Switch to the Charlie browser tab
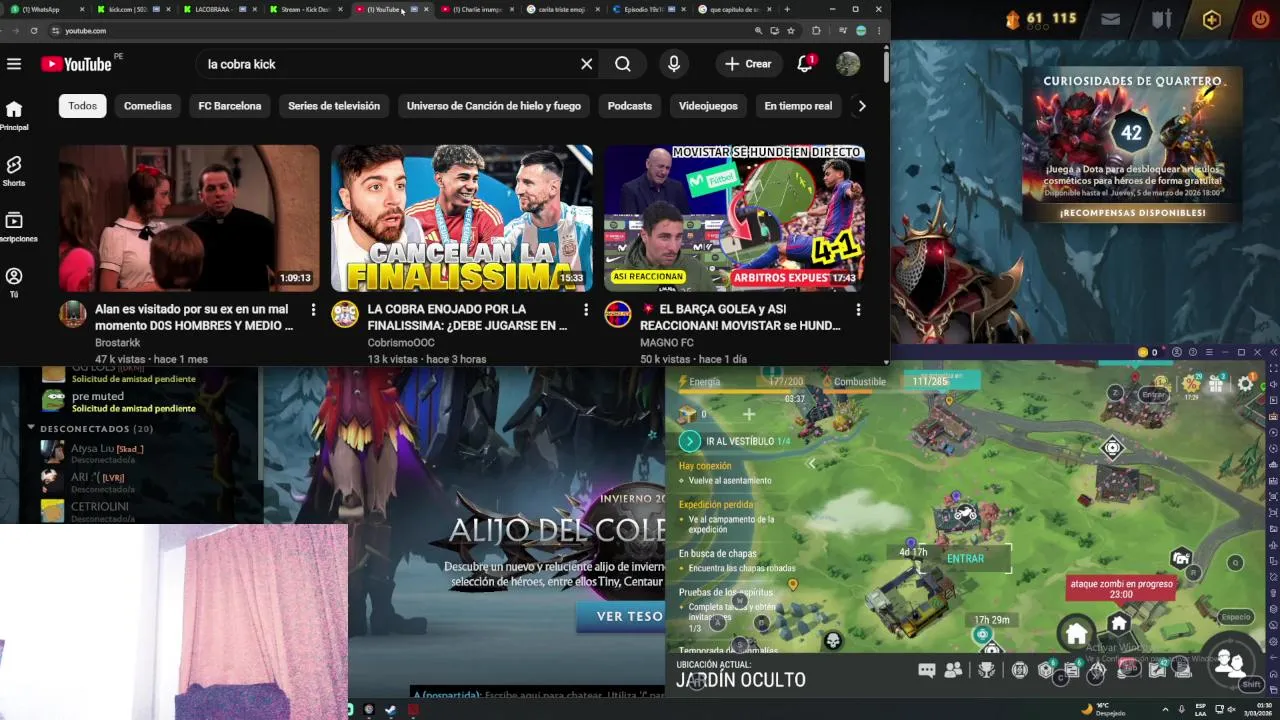The width and height of the screenshot is (1280, 720). tap(477, 9)
